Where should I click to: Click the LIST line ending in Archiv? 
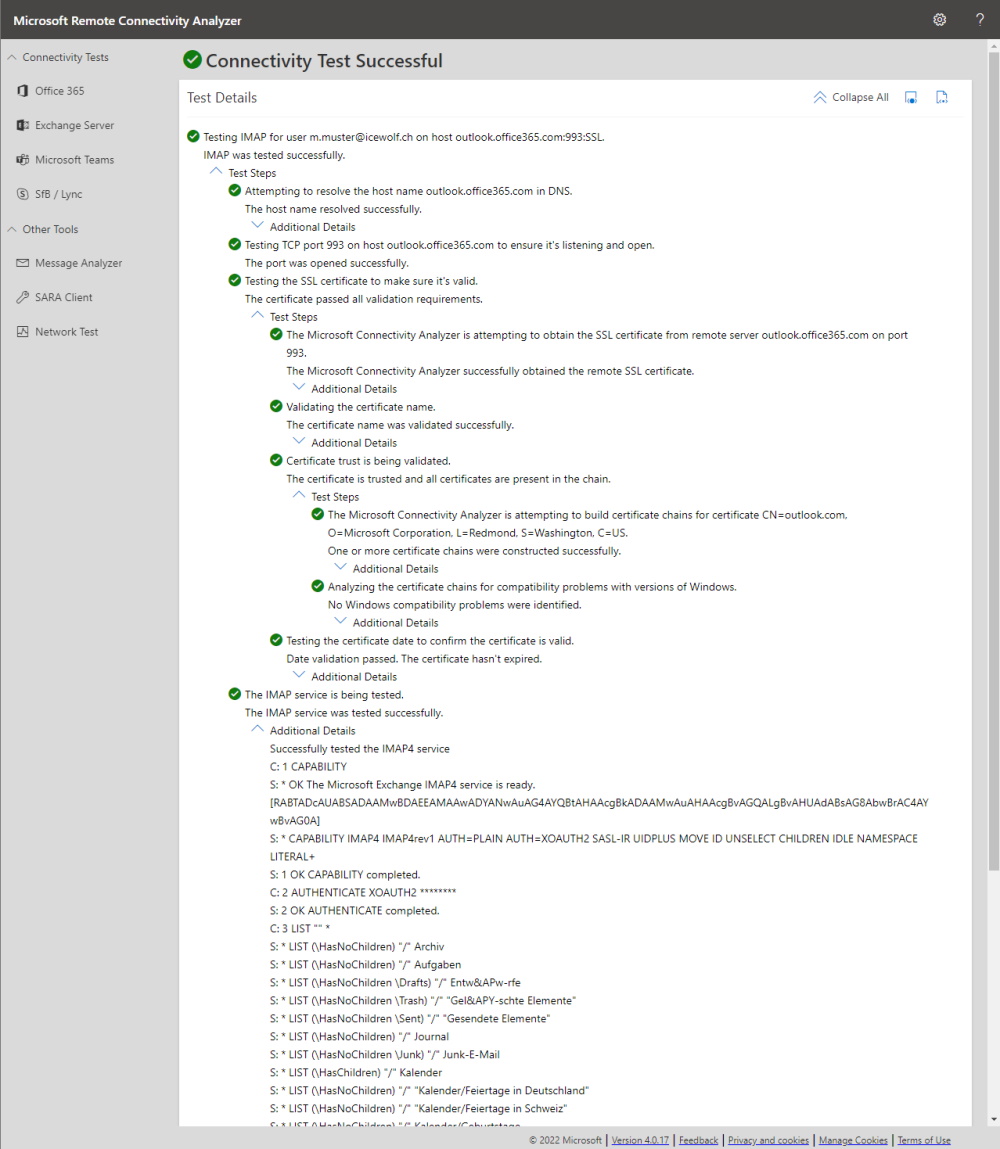357,947
